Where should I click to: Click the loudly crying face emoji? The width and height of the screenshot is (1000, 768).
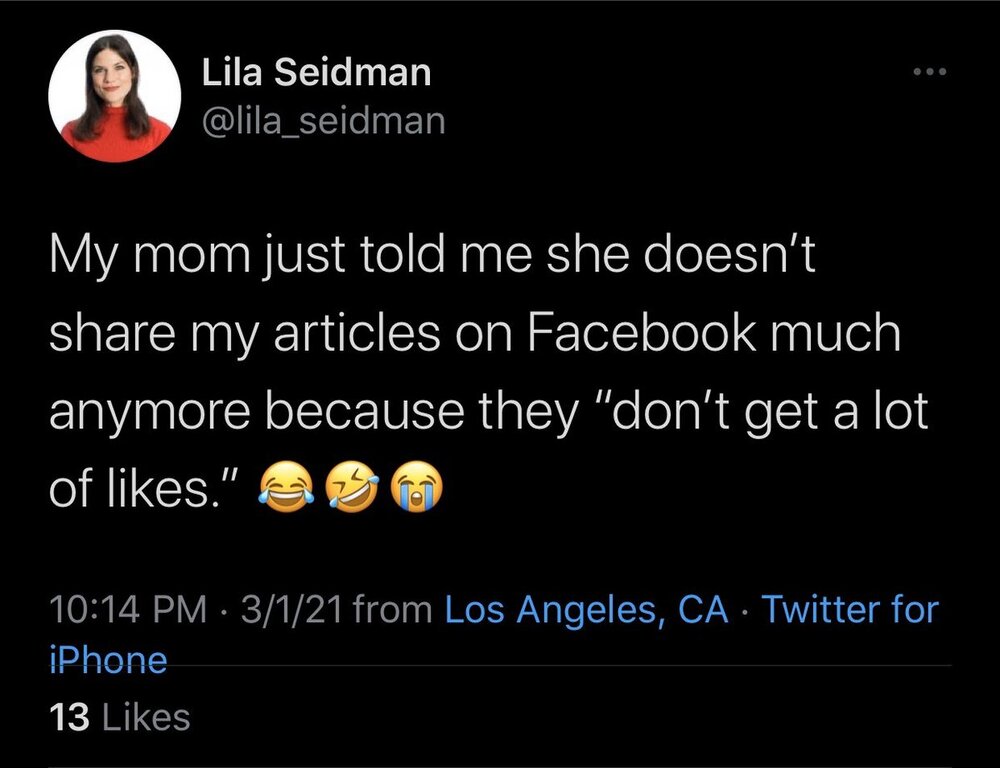(415, 489)
